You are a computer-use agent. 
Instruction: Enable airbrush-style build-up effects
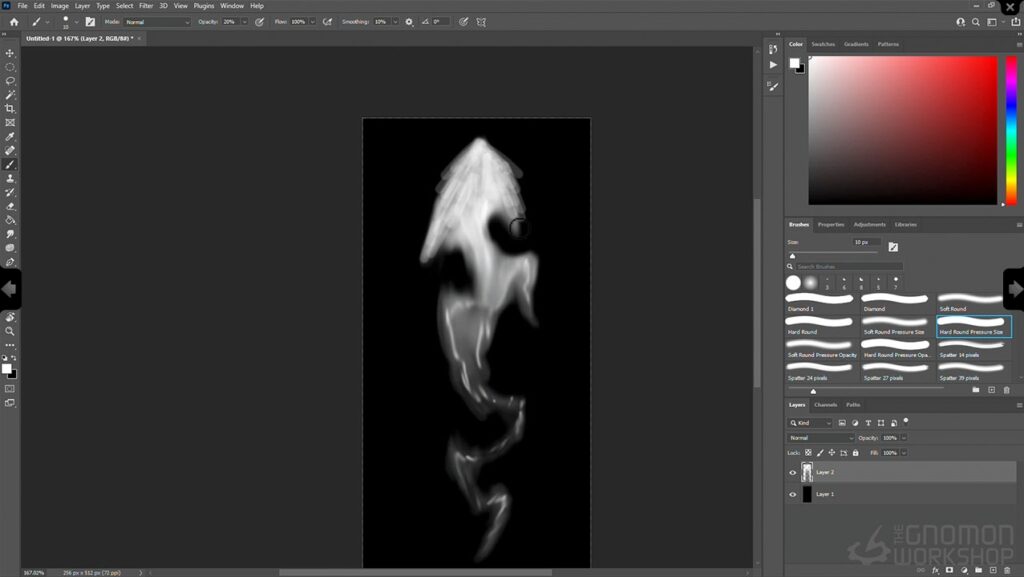coord(327,22)
